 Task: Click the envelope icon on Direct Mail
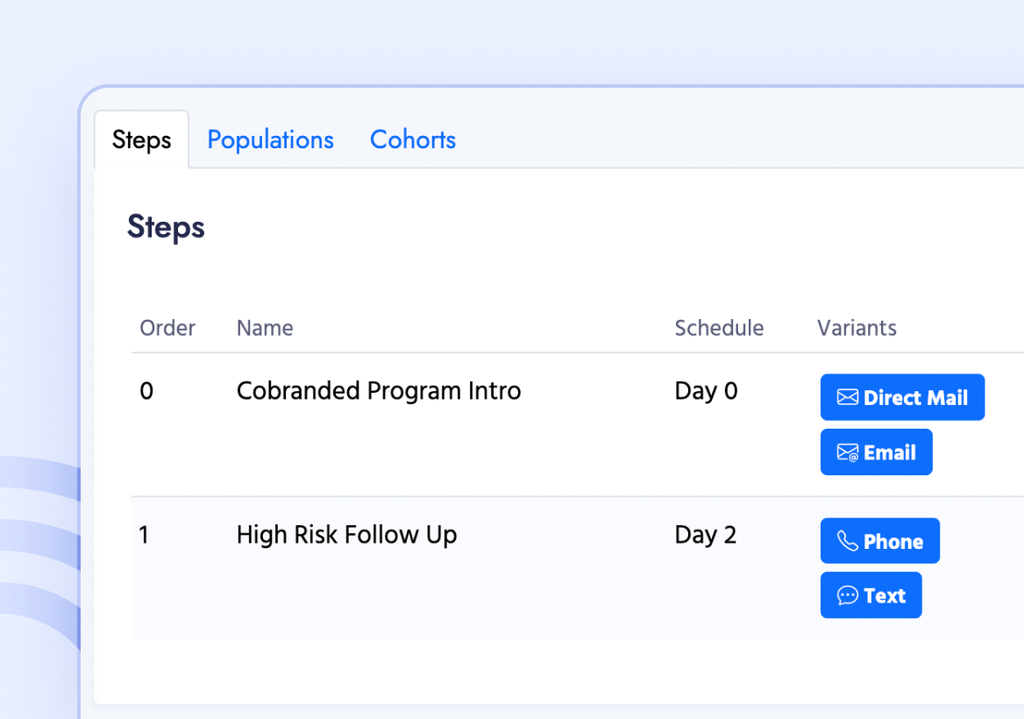point(847,397)
